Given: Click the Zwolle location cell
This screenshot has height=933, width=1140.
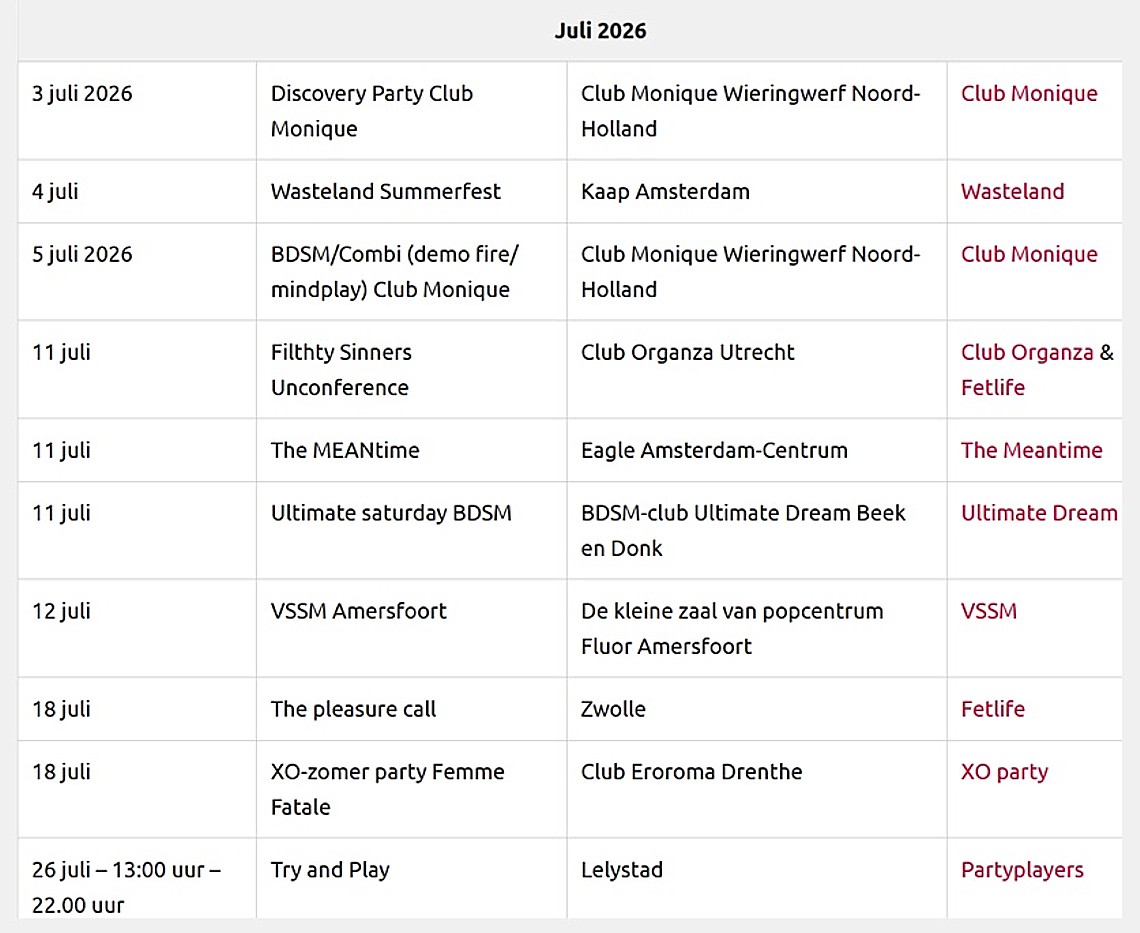Looking at the screenshot, I should point(757,709).
